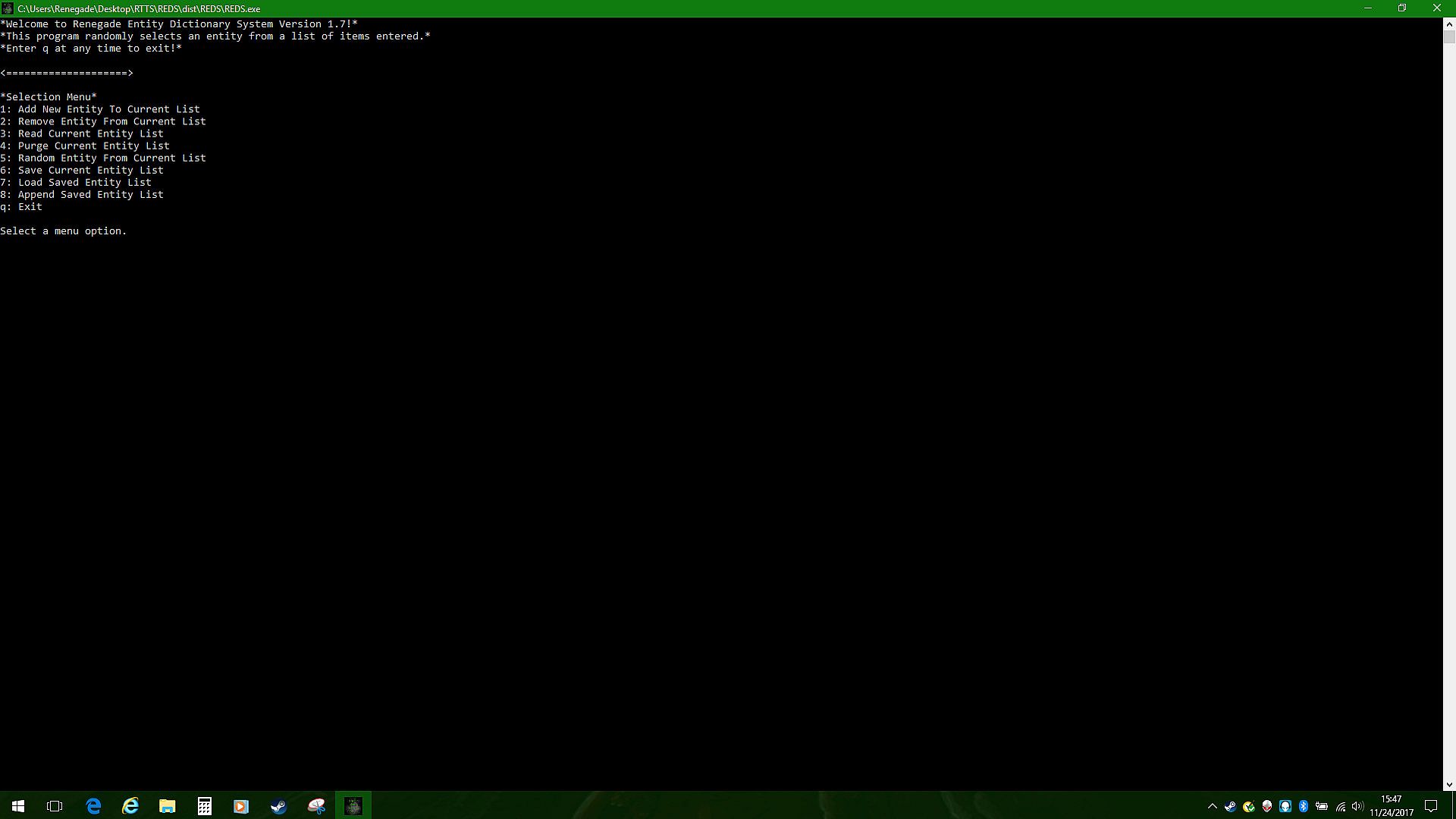
Task: Launch Internet Explorer from the taskbar
Action: pyautogui.click(x=130, y=806)
